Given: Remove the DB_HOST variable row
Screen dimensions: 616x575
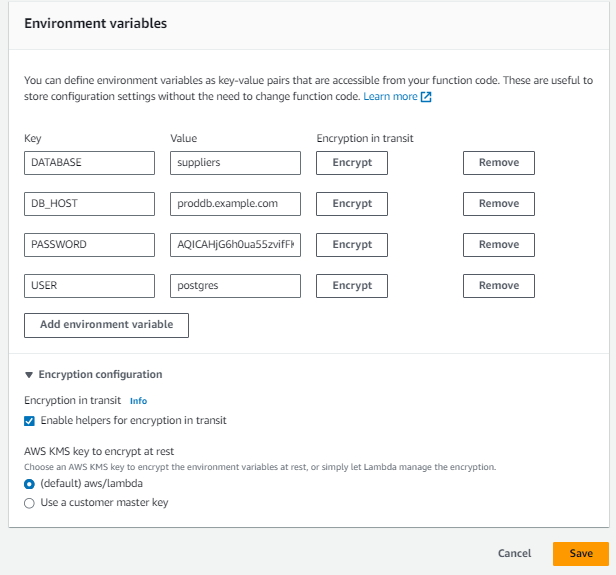Looking at the screenshot, I should click(x=499, y=204).
